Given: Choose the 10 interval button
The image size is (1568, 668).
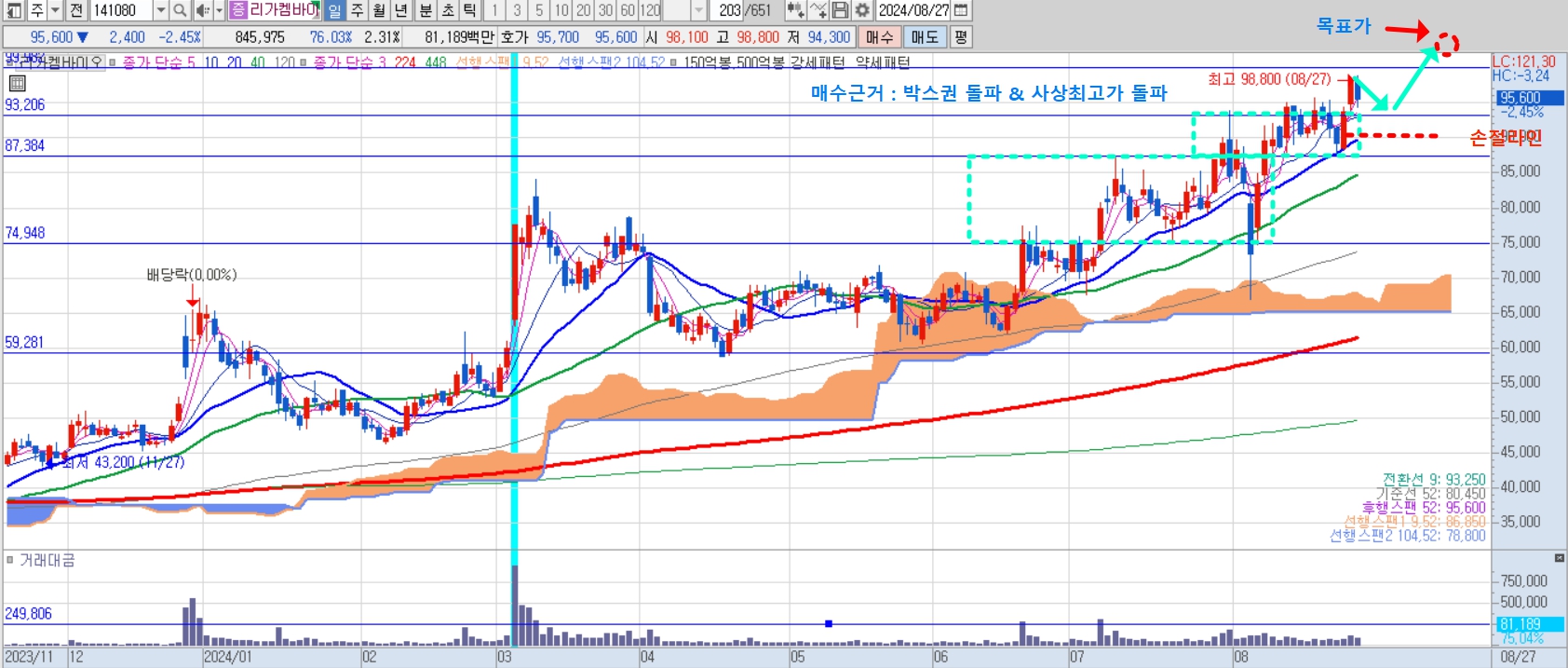Looking at the screenshot, I should (x=561, y=10).
